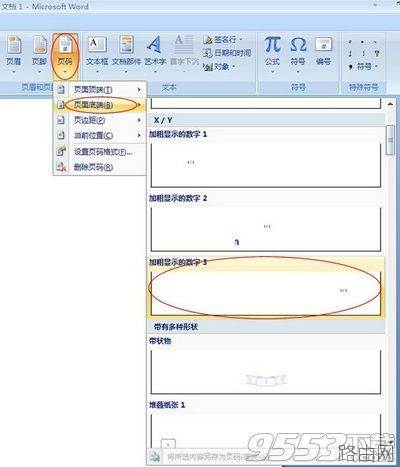Open dropdown arrow under 页脚

point(39,72)
